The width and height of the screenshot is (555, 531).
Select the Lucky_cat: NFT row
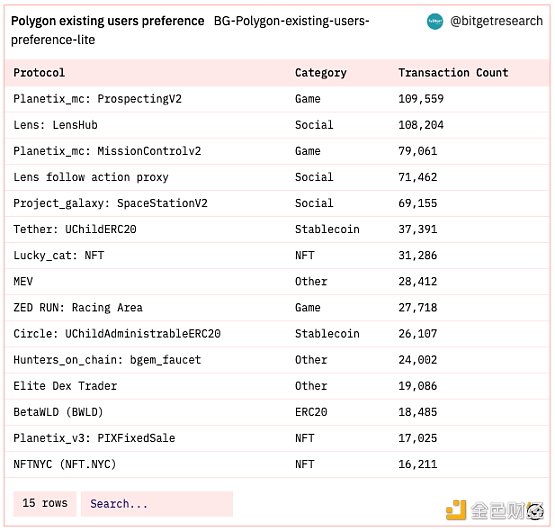[278, 256]
